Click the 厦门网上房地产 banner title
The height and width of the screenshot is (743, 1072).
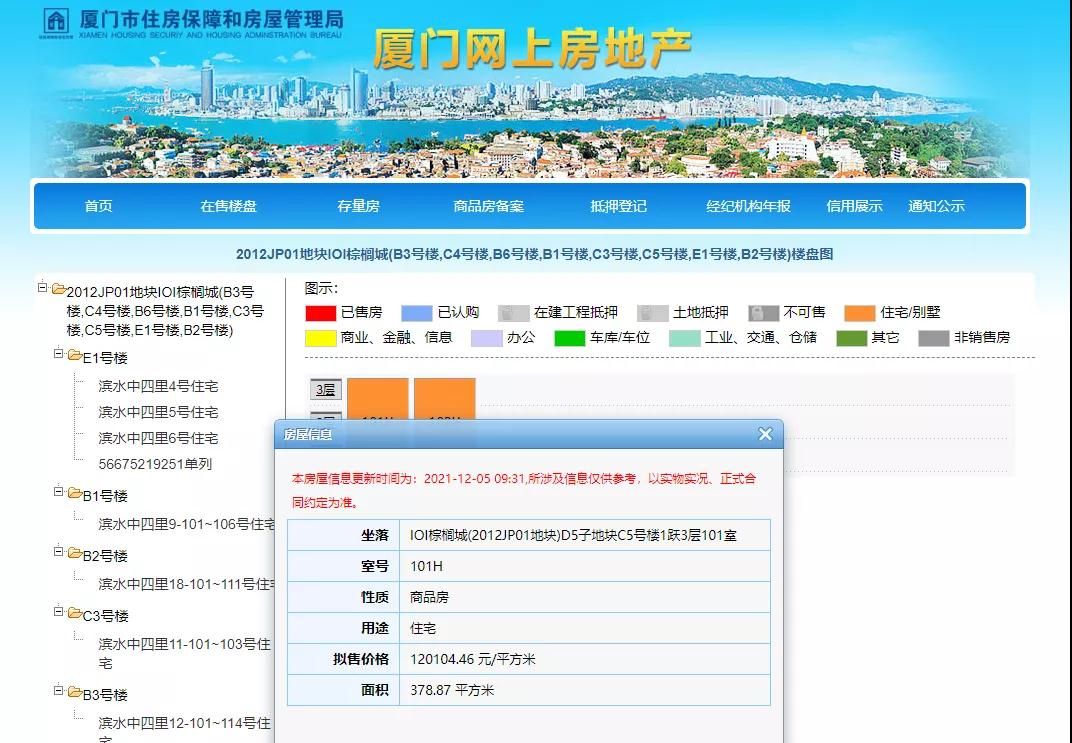point(533,49)
